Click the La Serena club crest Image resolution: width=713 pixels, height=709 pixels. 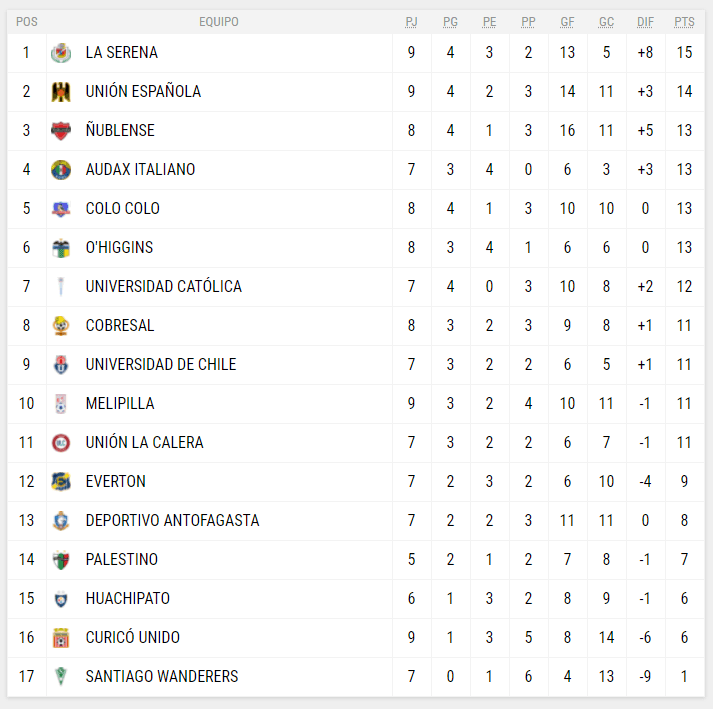point(61,53)
